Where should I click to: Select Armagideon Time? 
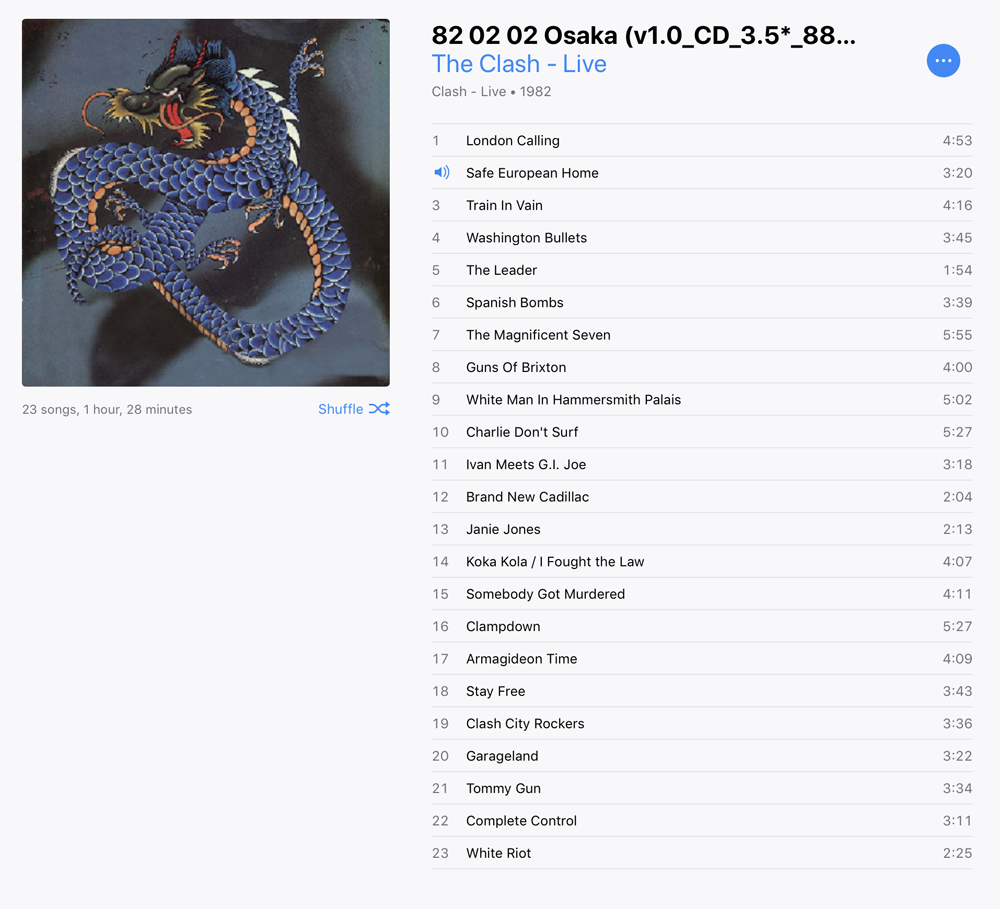point(702,659)
